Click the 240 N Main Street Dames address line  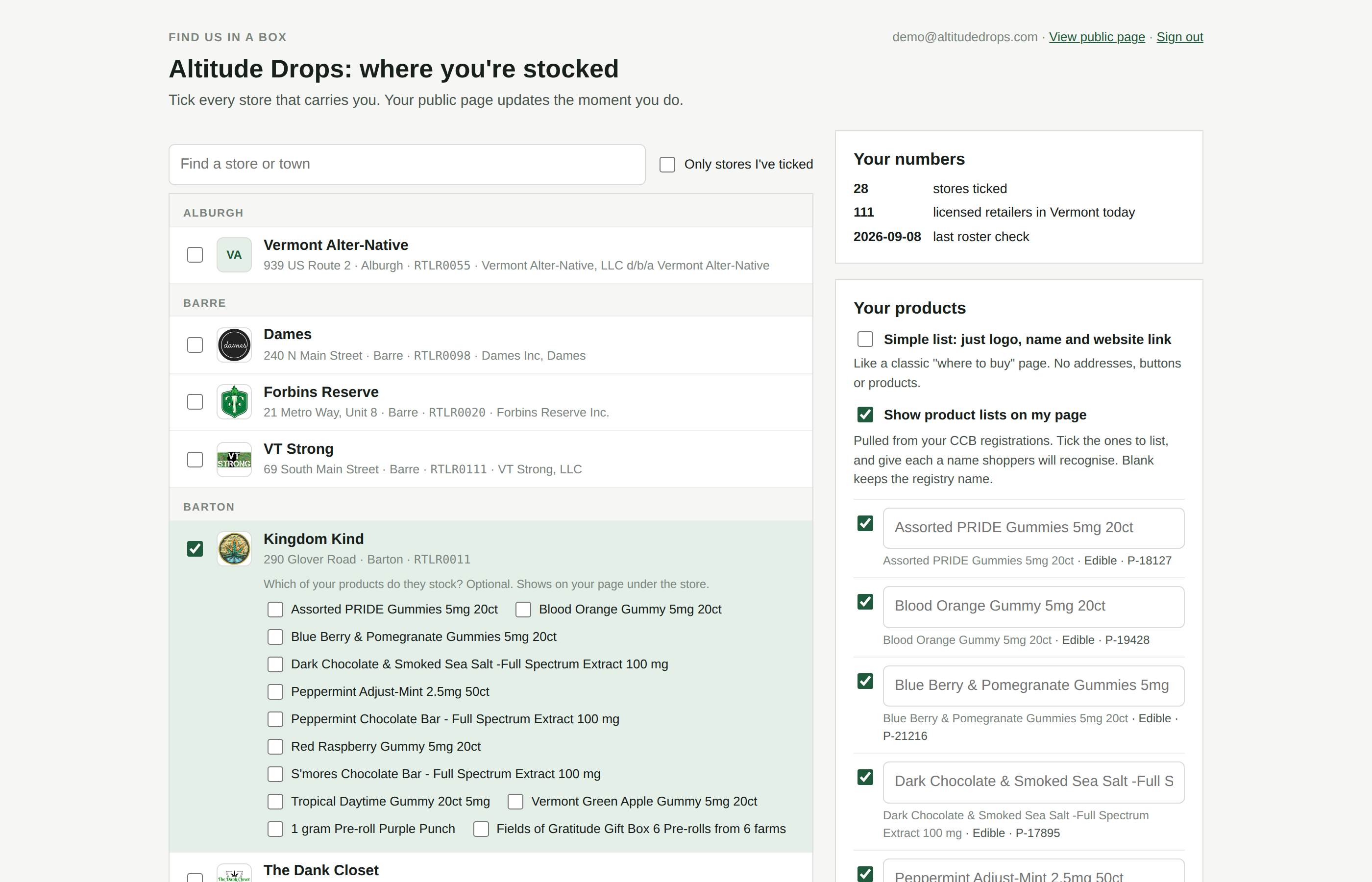[424, 356]
